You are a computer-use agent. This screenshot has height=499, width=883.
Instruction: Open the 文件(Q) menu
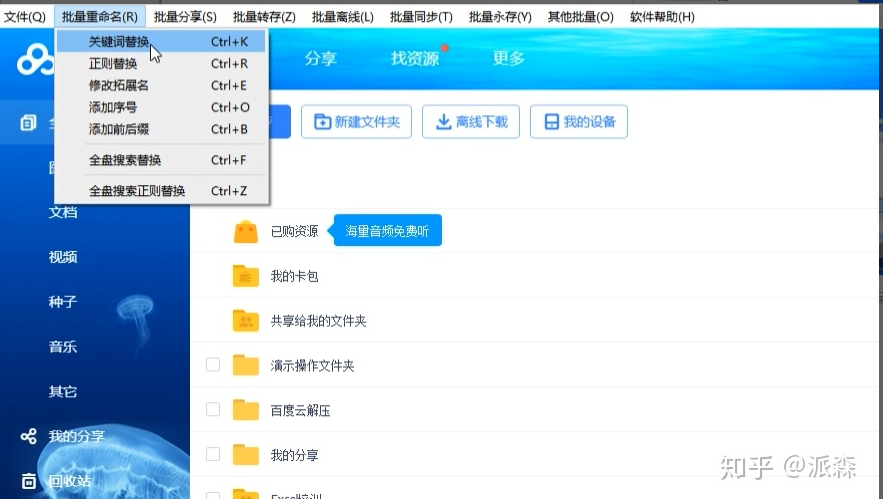[x=25, y=17]
